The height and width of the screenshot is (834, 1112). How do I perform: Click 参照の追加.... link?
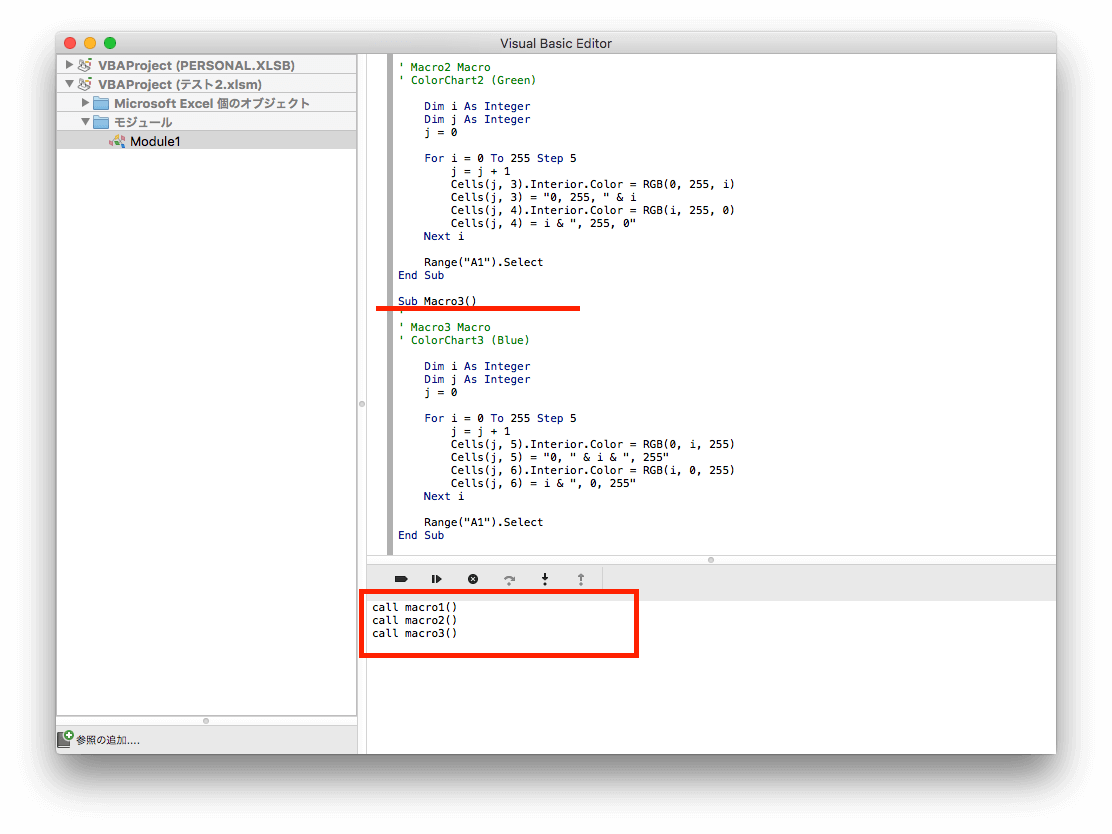click(108, 740)
